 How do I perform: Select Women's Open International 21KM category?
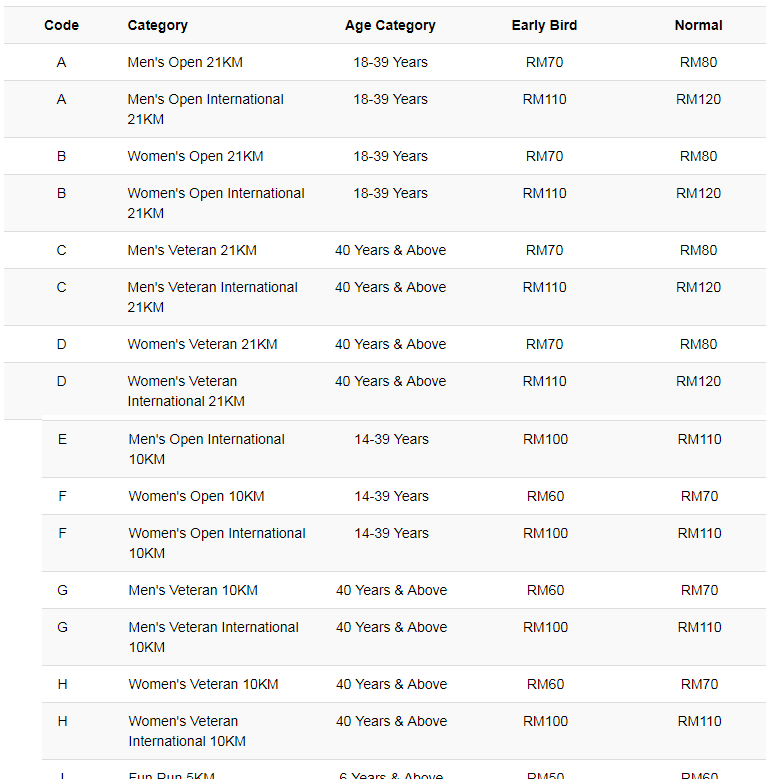[216, 203]
